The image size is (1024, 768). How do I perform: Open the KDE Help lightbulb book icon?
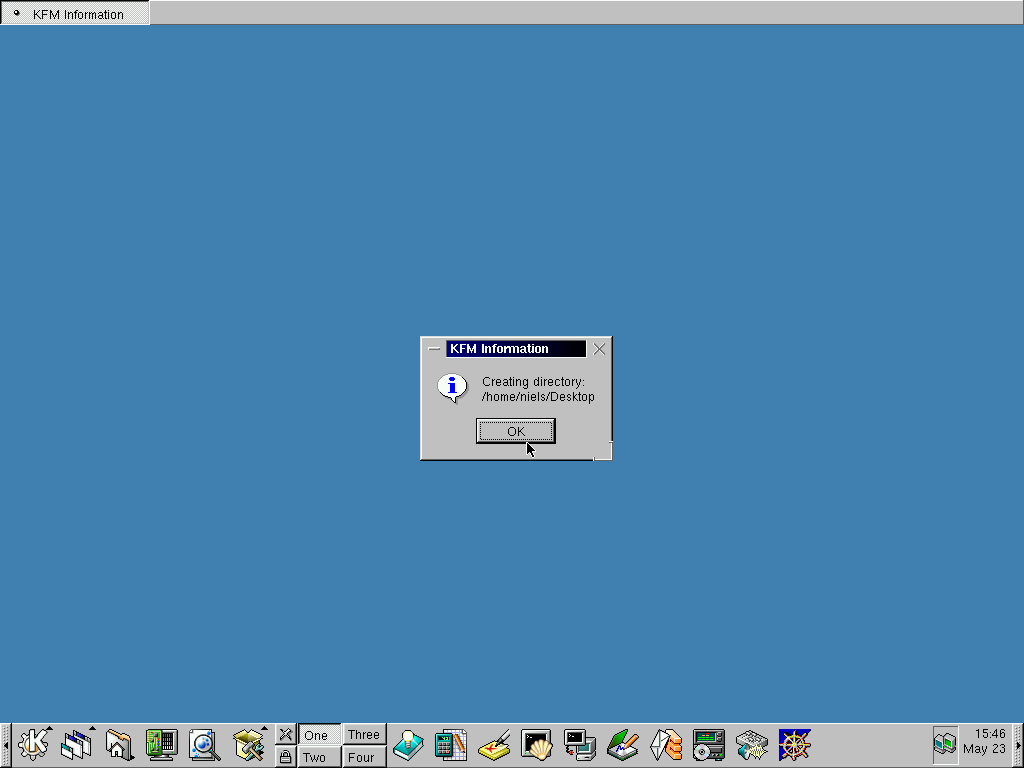(x=408, y=745)
